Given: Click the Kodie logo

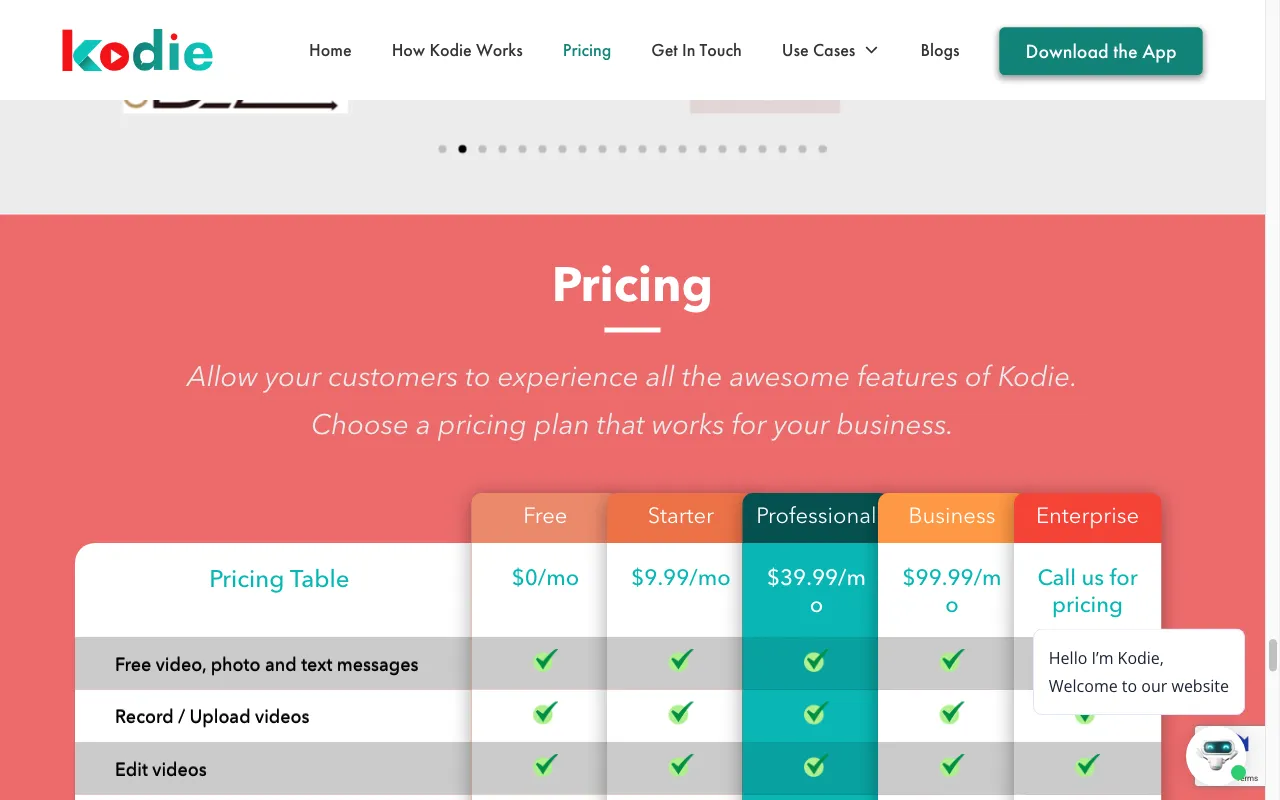Looking at the screenshot, I should coord(137,50).
